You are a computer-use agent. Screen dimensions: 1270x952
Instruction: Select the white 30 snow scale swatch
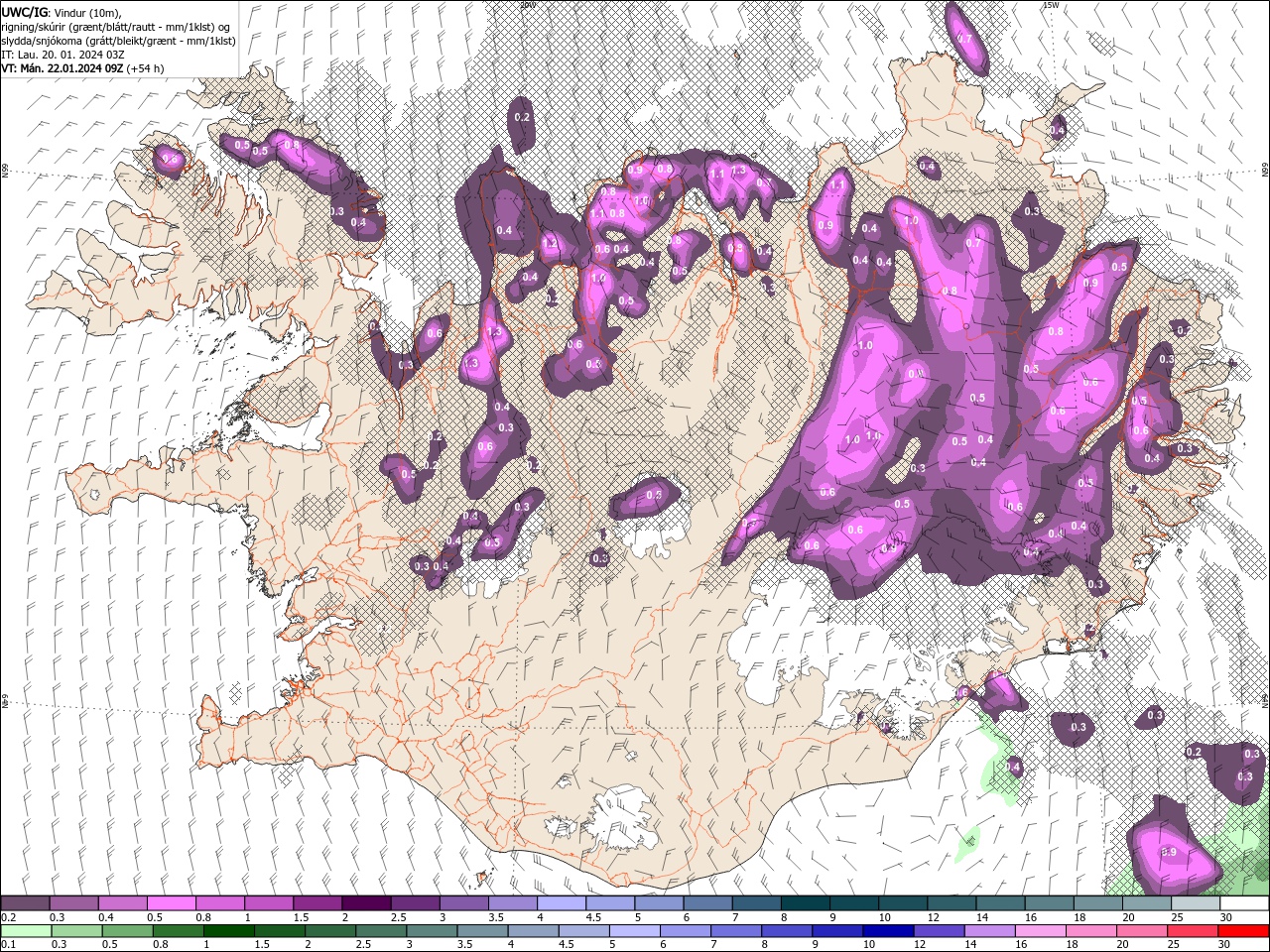pos(1243,903)
